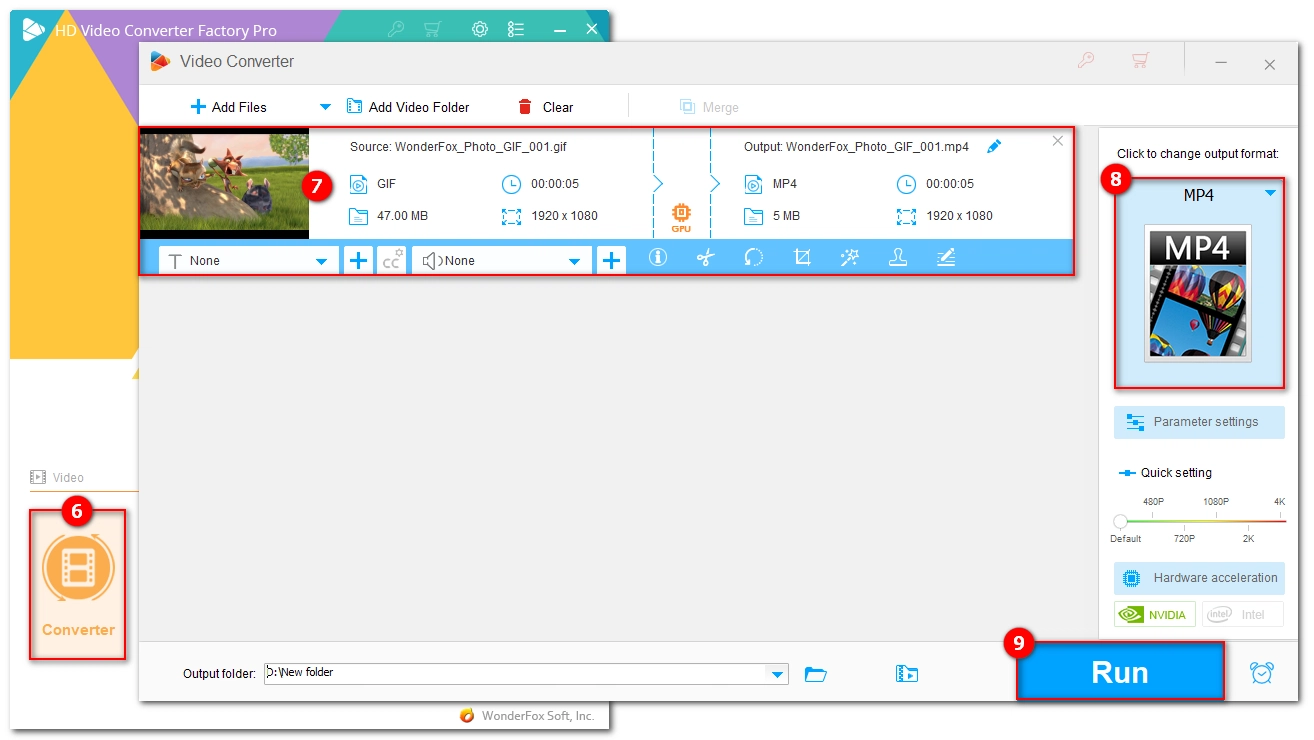The width and height of the screenshot is (1314, 740).
Task: Open the watermark stamp tool
Action: pyautogui.click(x=898, y=257)
